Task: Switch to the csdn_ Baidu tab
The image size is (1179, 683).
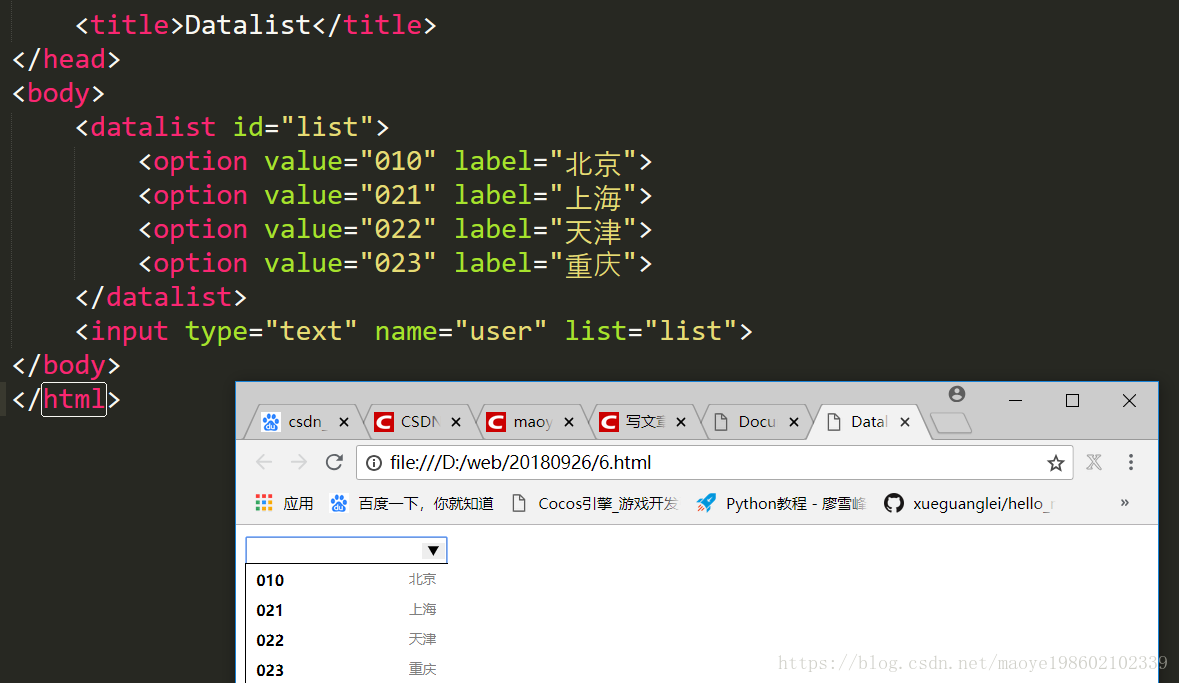Action: pos(301,422)
